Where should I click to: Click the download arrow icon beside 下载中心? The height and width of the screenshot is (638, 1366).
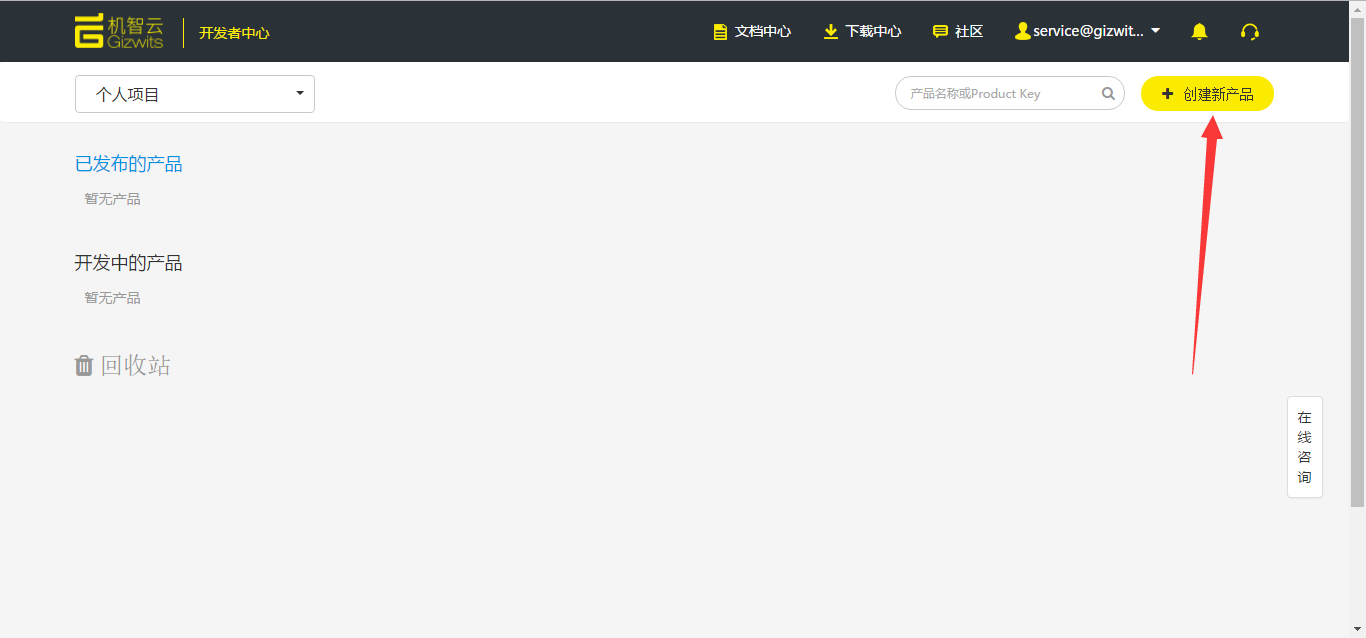pos(830,31)
